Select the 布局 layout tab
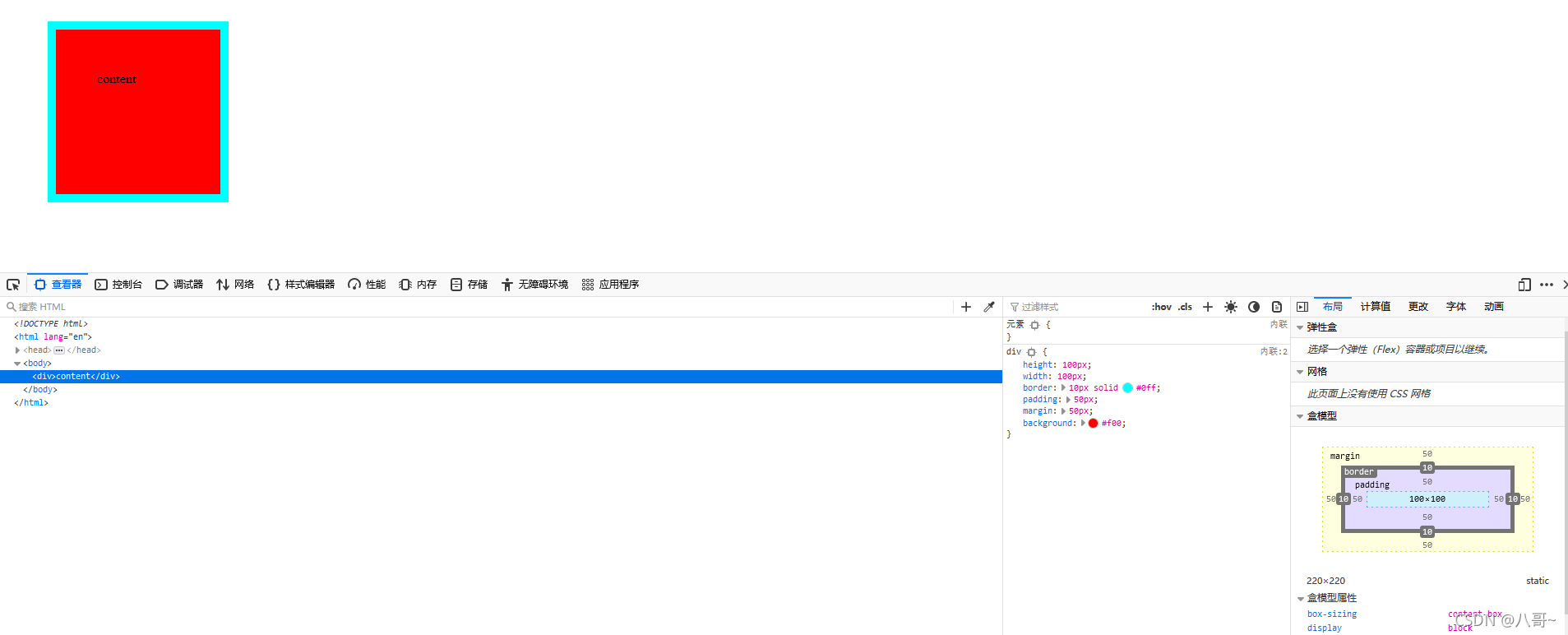This screenshot has width=1568, height=635. point(1333,307)
